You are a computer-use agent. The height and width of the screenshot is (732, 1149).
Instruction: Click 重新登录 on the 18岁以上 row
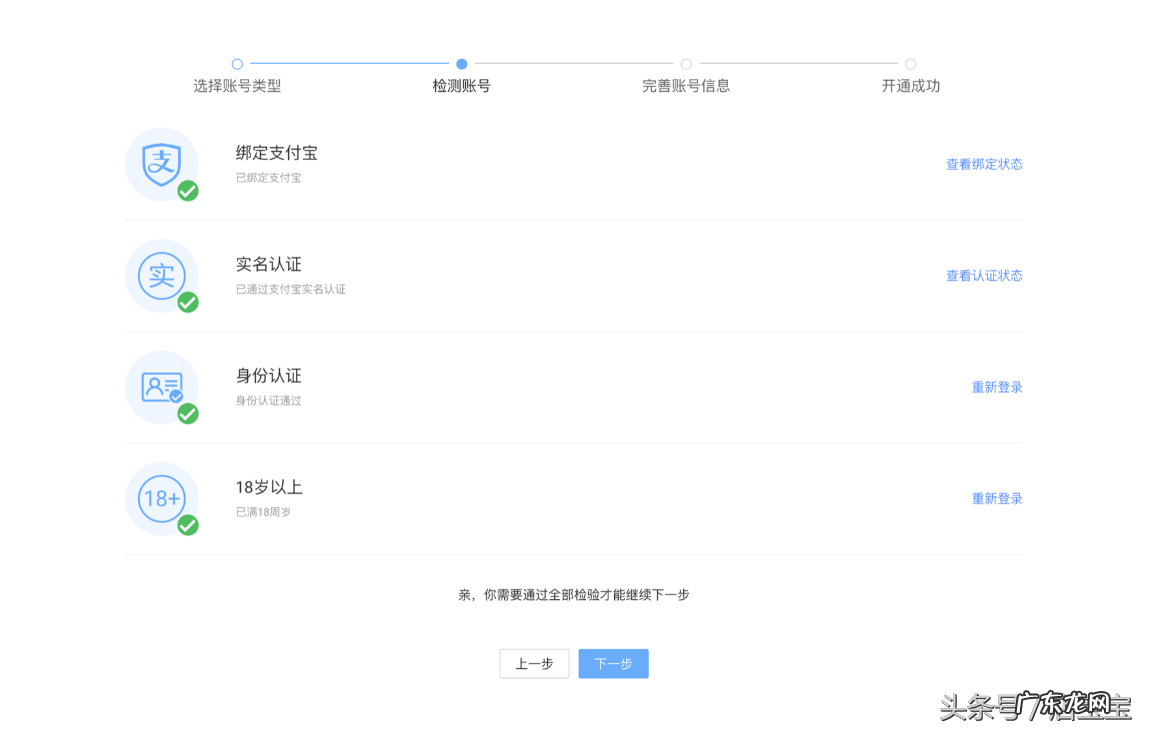995,498
